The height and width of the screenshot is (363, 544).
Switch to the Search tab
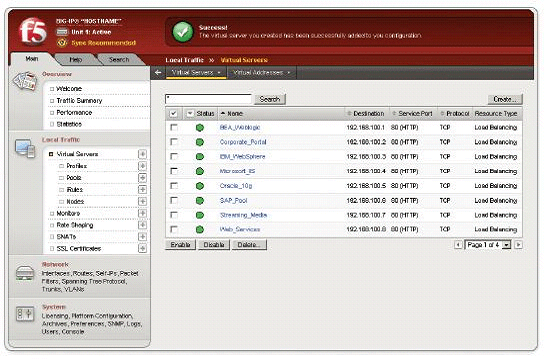pos(119,60)
